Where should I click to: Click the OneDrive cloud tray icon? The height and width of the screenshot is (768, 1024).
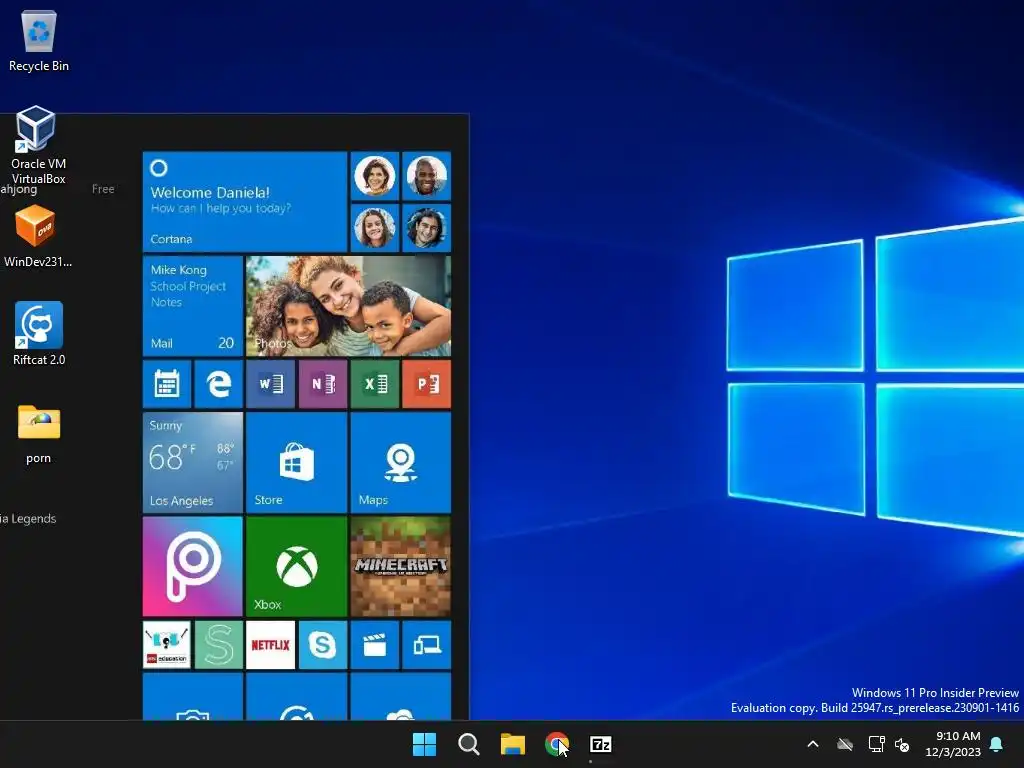(845, 744)
